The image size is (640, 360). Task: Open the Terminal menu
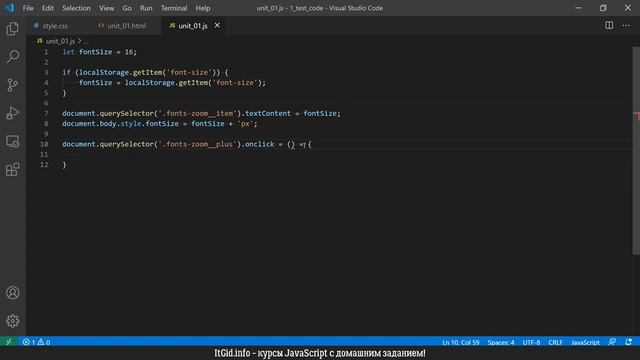coord(174,8)
